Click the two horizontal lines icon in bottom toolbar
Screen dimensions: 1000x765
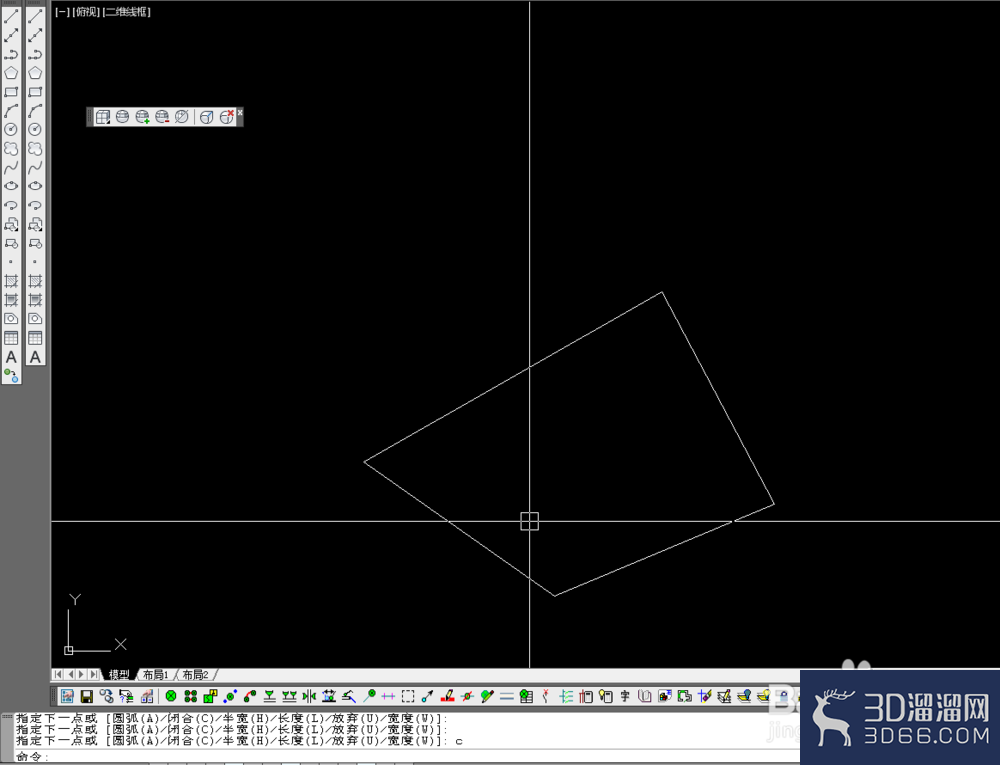pyautogui.click(x=506, y=696)
